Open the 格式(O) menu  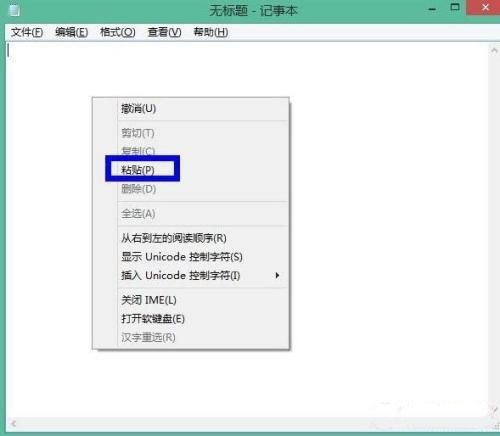pyautogui.click(x=118, y=32)
